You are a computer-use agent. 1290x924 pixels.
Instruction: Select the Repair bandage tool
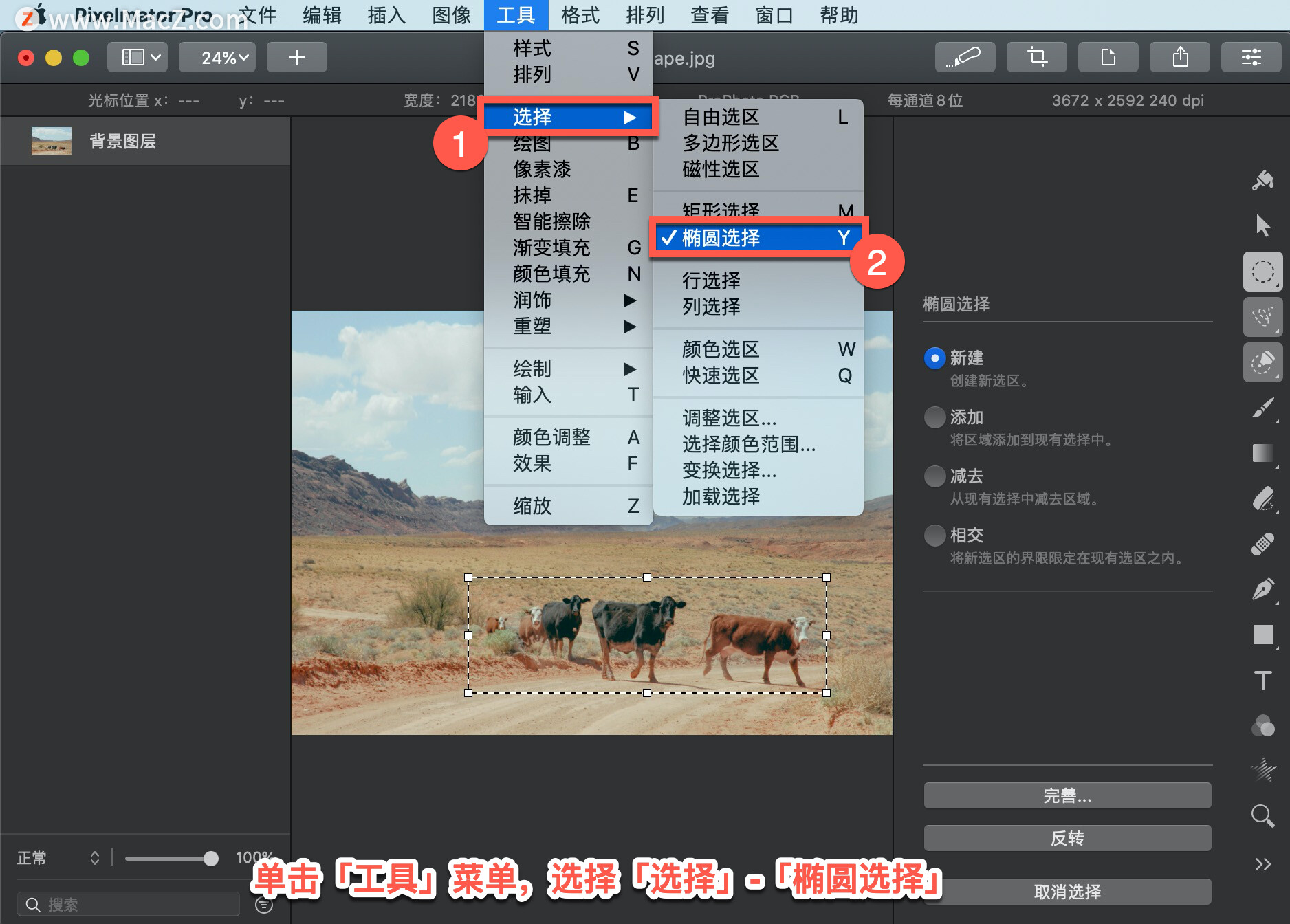(x=1262, y=544)
